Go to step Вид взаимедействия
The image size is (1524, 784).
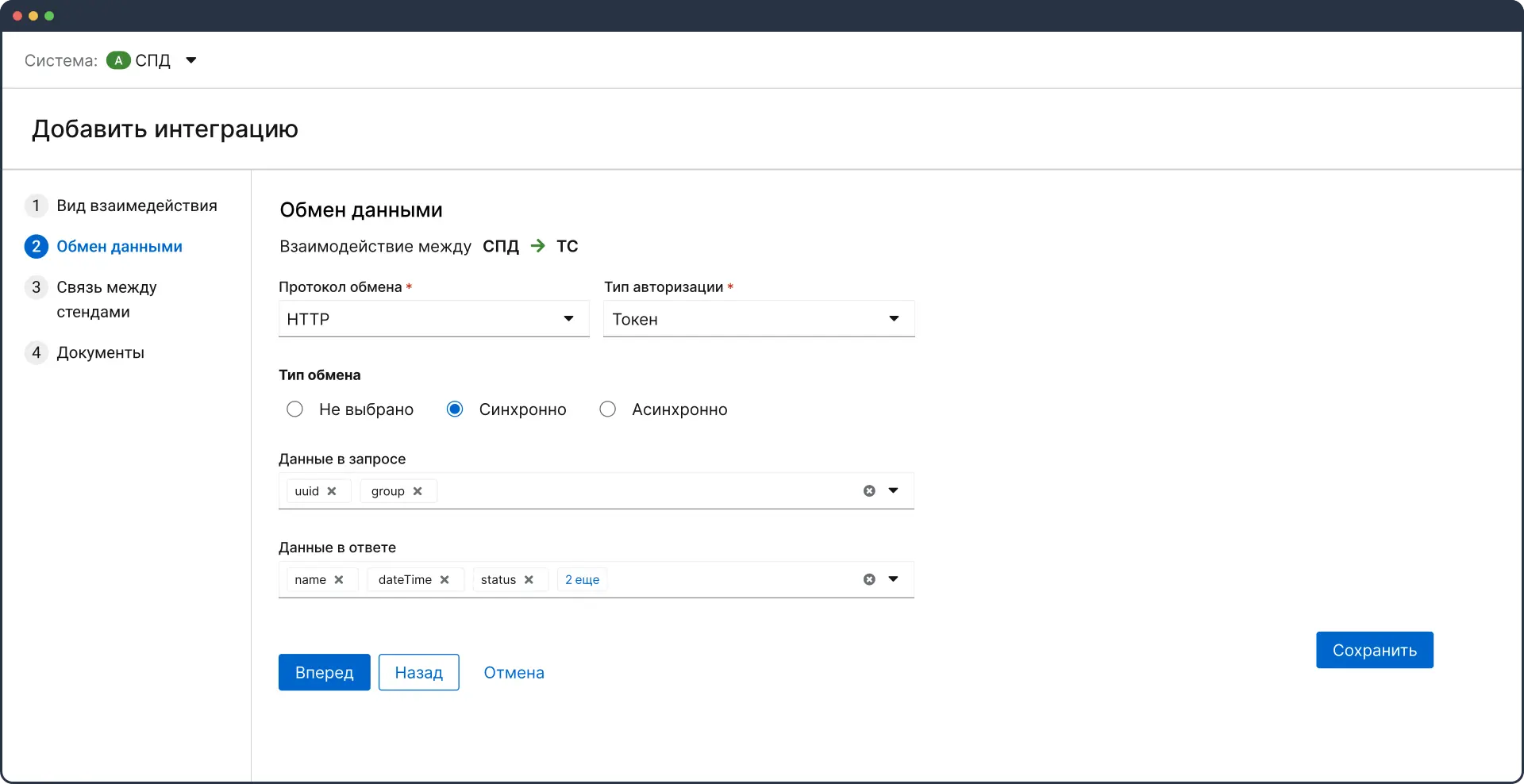coord(137,206)
